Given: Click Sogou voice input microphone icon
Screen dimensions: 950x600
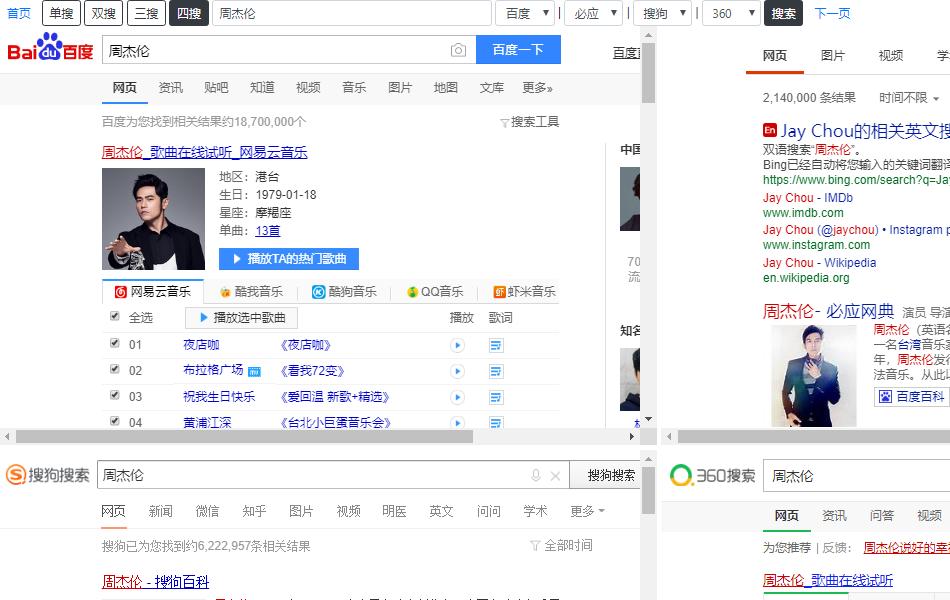Looking at the screenshot, I should pyautogui.click(x=536, y=476).
